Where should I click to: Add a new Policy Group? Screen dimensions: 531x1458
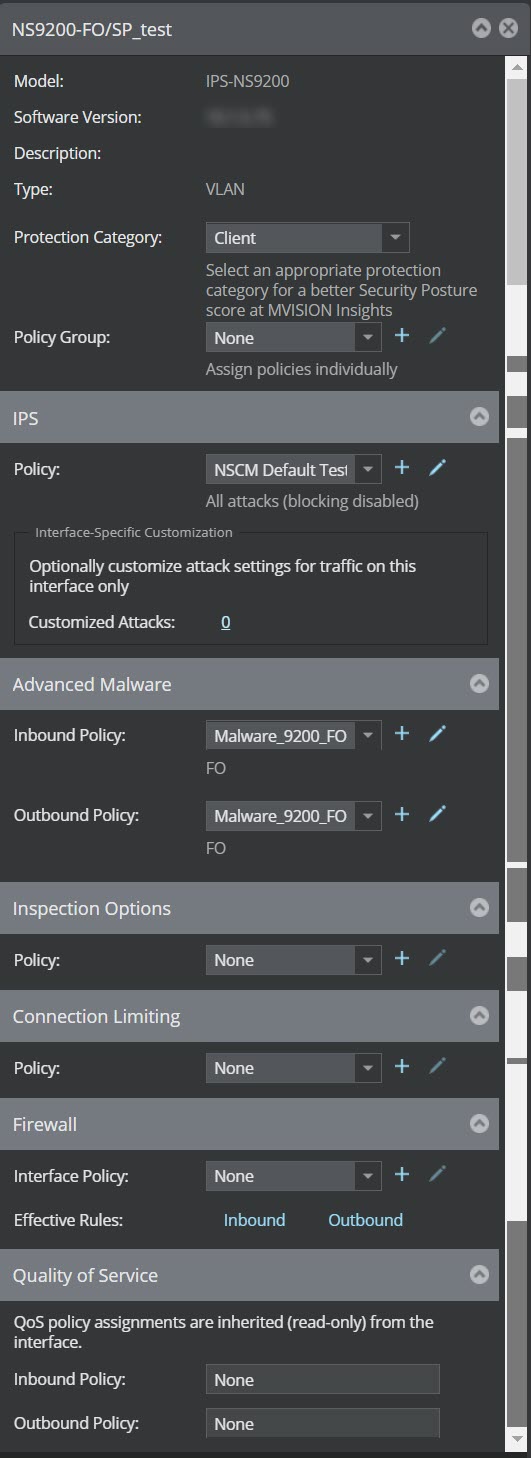tap(402, 336)
